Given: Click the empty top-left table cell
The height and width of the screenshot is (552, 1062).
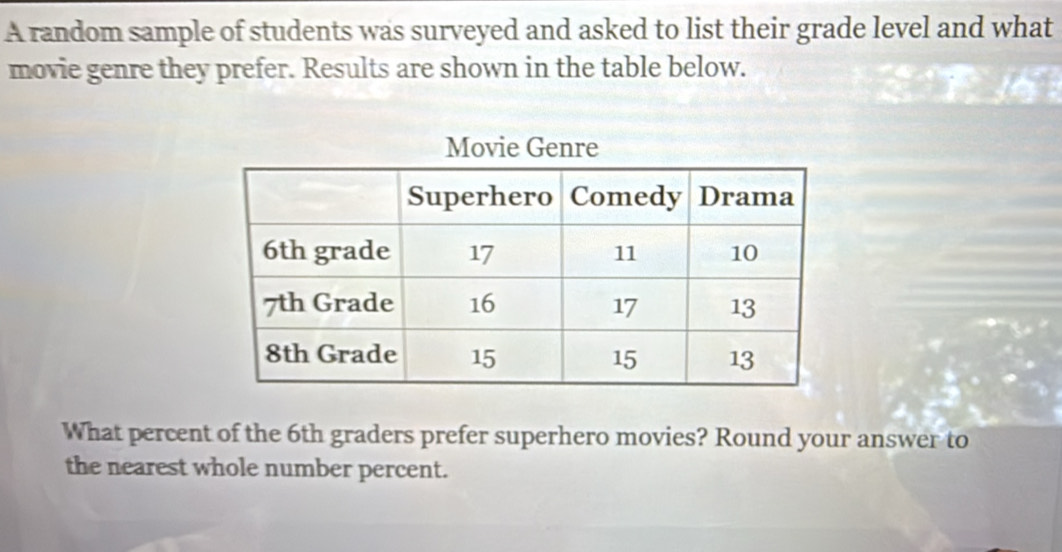Looking at the screenshot, I should pyautogui.click(x=329, y=197).
